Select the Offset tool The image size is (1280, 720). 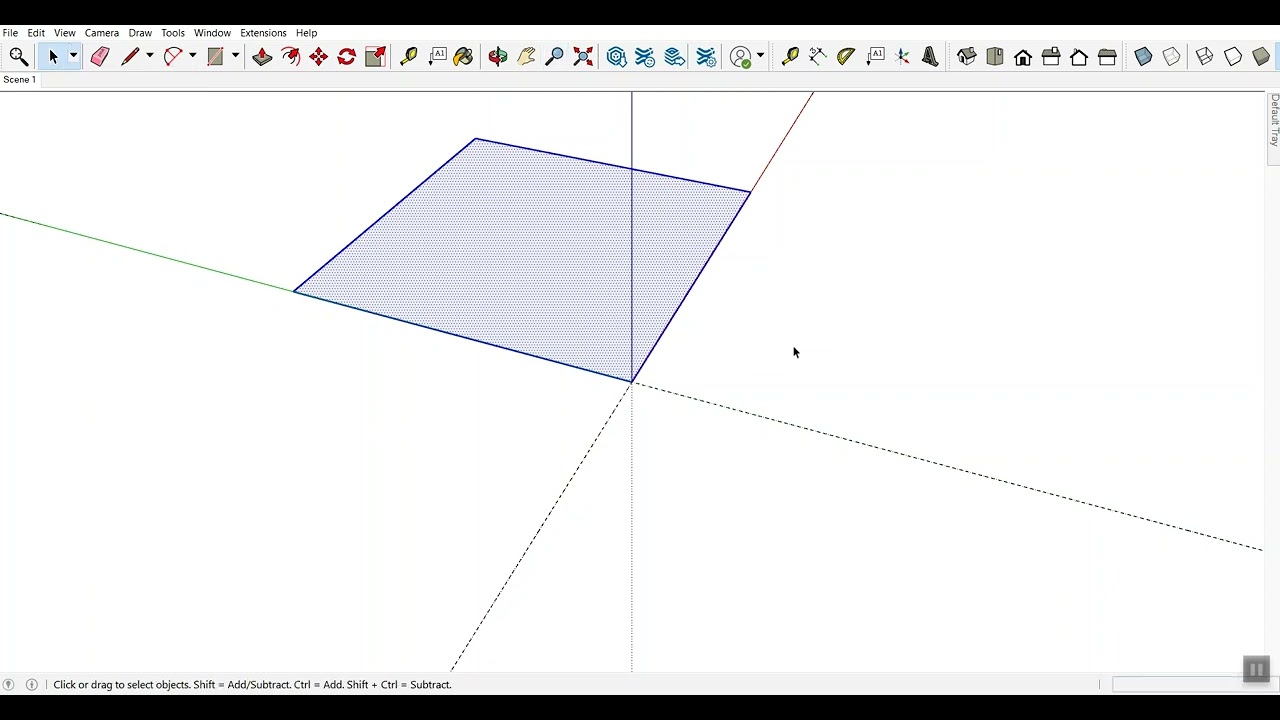(290, 57)
